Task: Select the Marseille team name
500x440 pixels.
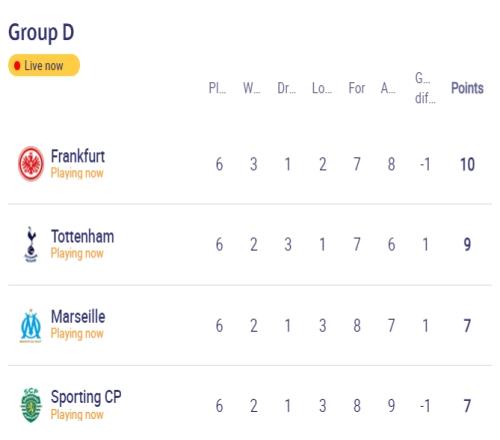Action: pos(78,317)
